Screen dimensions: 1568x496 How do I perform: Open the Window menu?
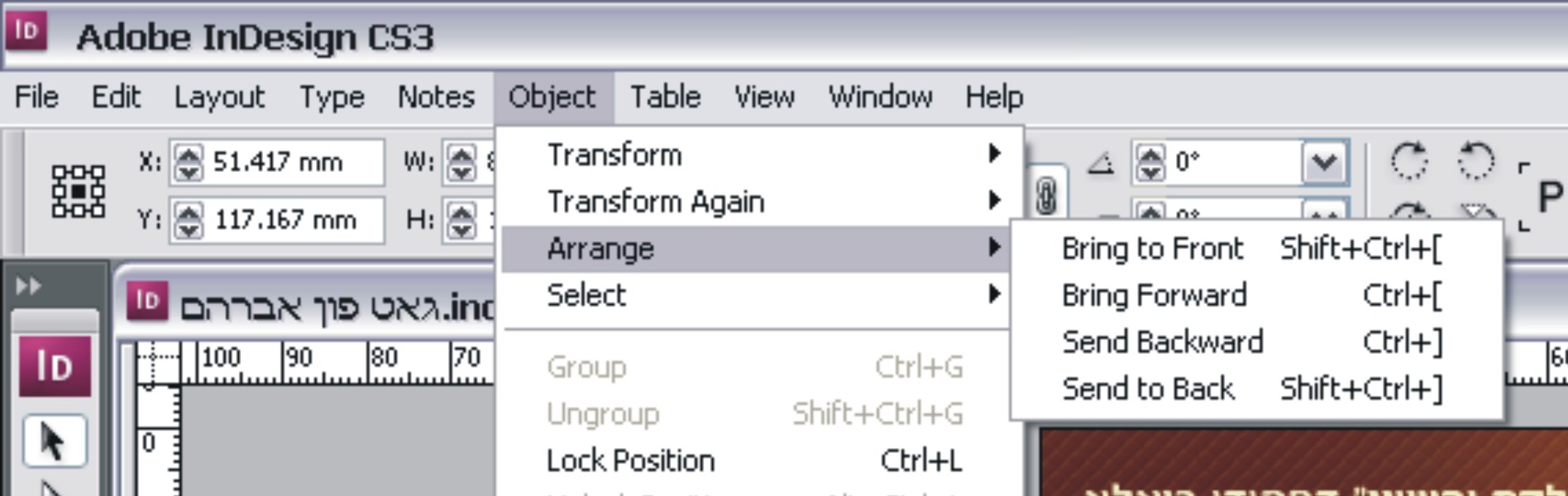(880, 98)
